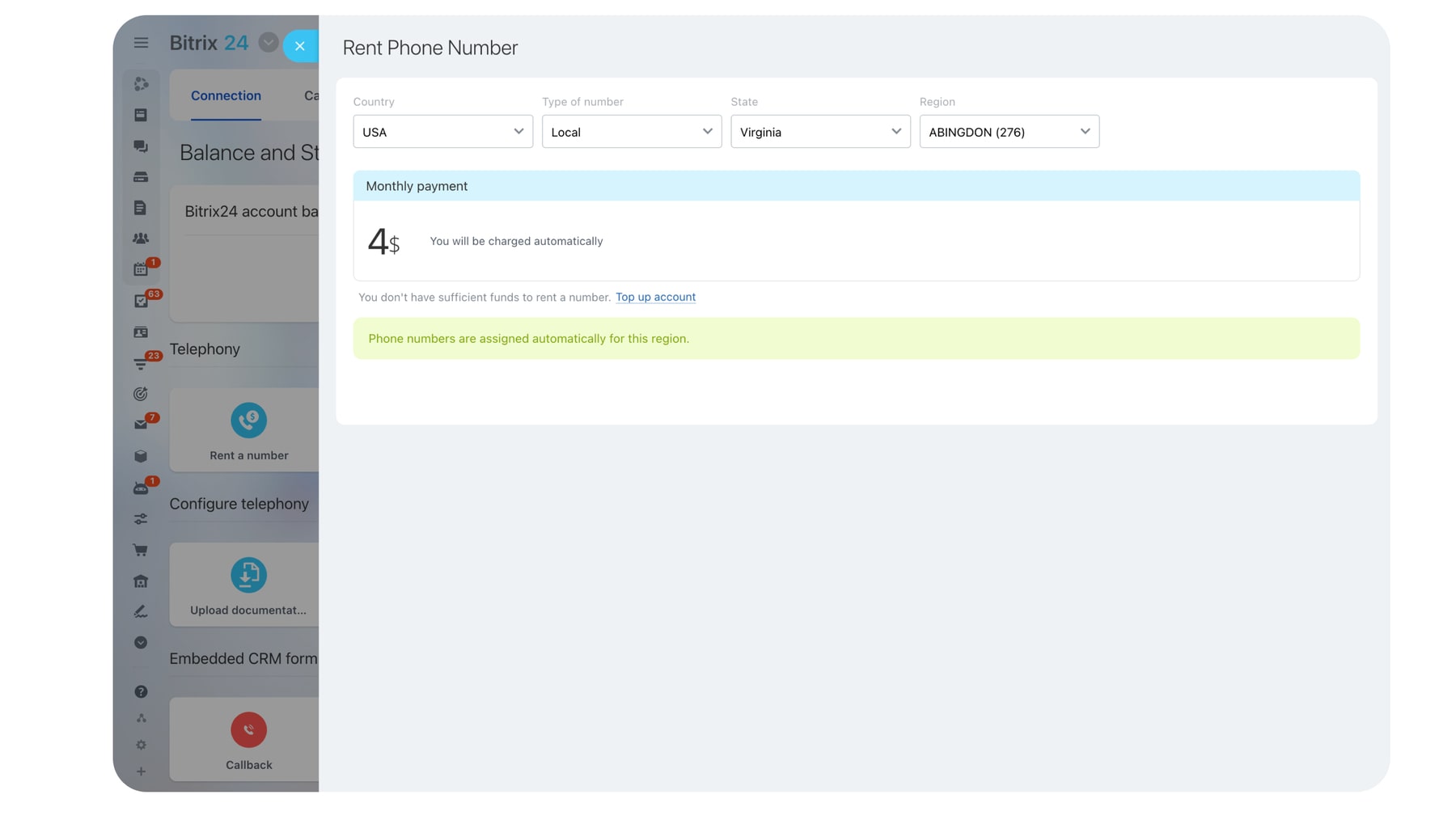
Task: Expand Region dropdown showing ABINGDON (276)
Action: (x=1009, y=132)
